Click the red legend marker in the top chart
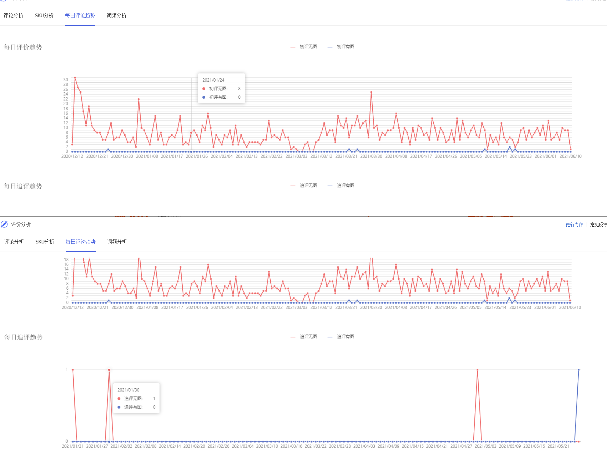Viewport: 607px width, 461px height. (293, 46)
